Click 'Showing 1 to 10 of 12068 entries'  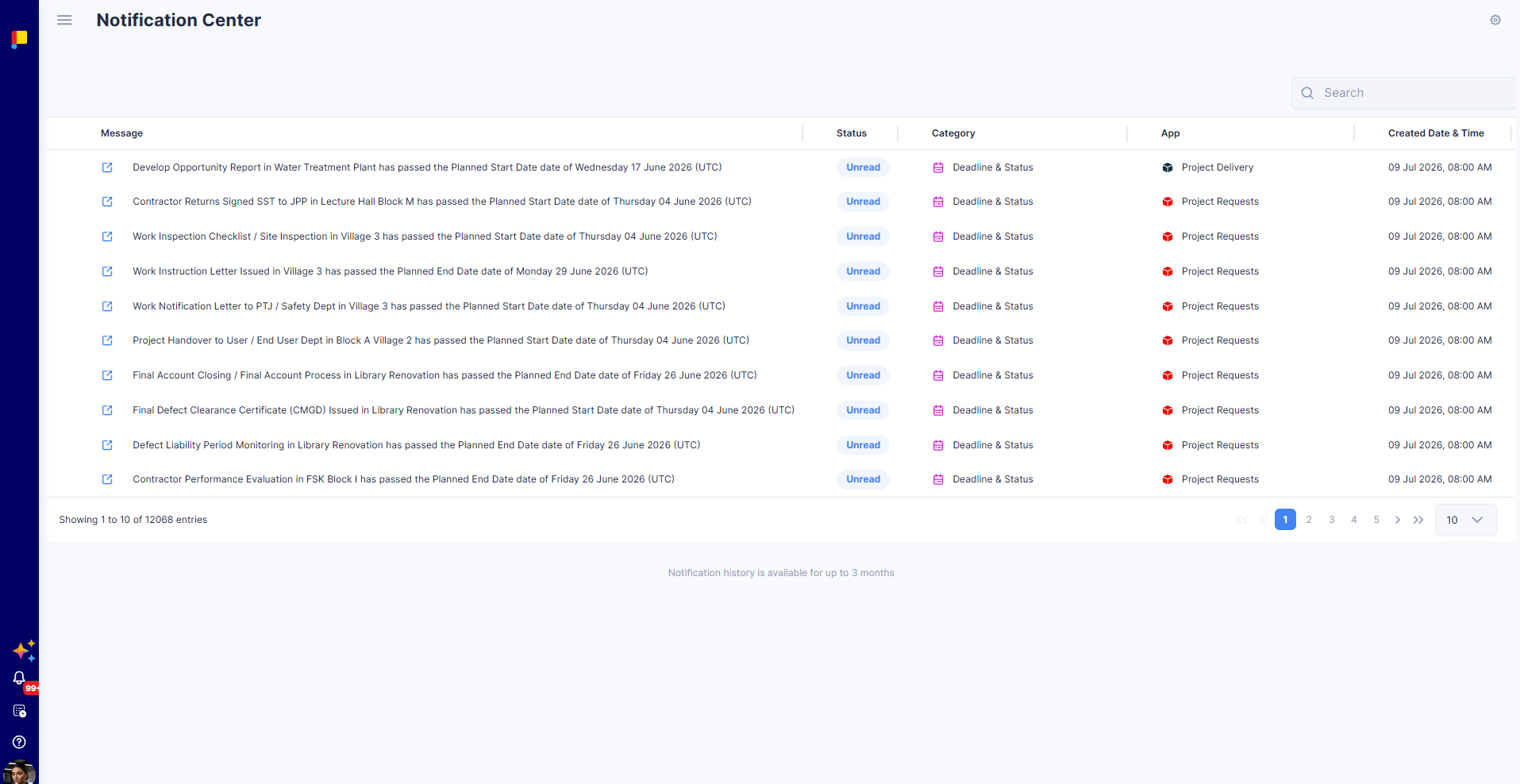(x=133, y=520)
